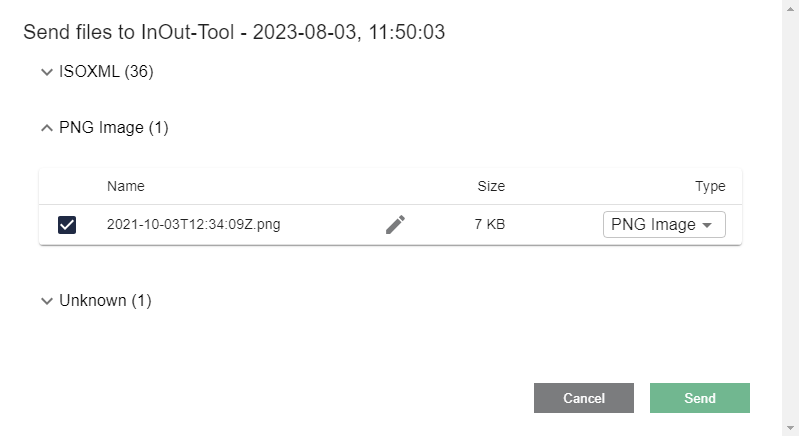Screen dimensions: 799x436
Task: Click the scrollbar down arrow
Action: point(790,428)
